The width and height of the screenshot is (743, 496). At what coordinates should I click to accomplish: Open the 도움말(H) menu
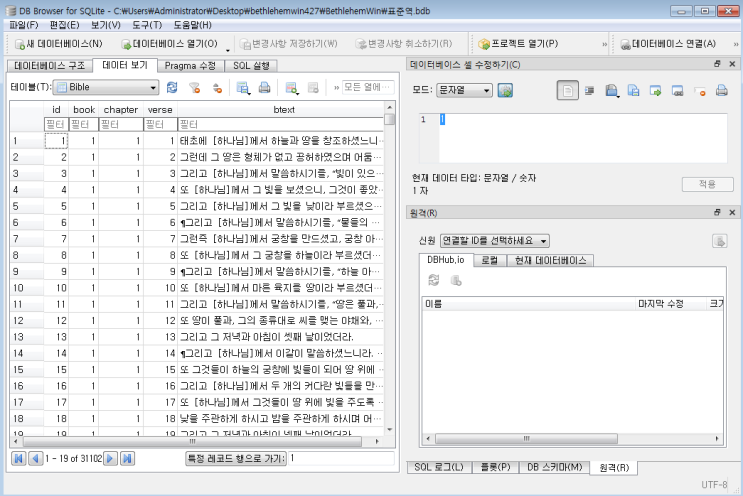pyautogui.click(x=192, y=25)
